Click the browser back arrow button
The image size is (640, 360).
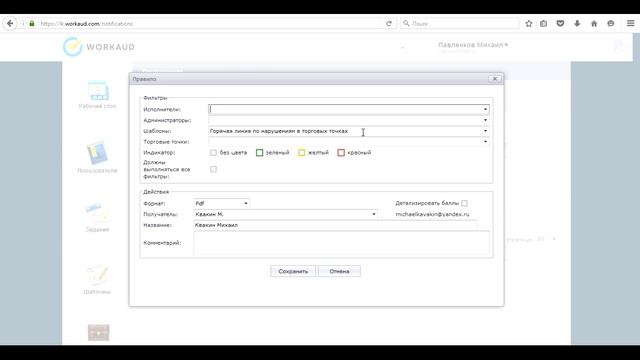[x=10, y=23]
